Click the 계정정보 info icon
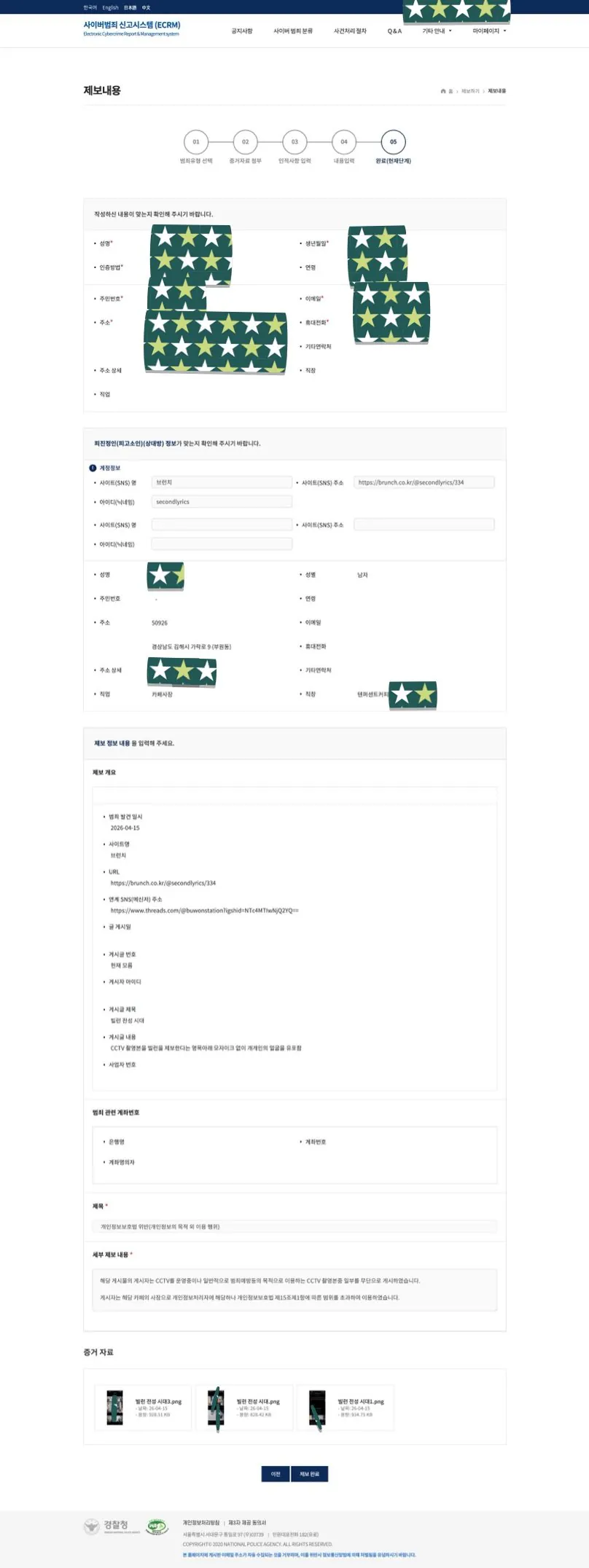Viewport: 589px width, 1568px height. 93,468
